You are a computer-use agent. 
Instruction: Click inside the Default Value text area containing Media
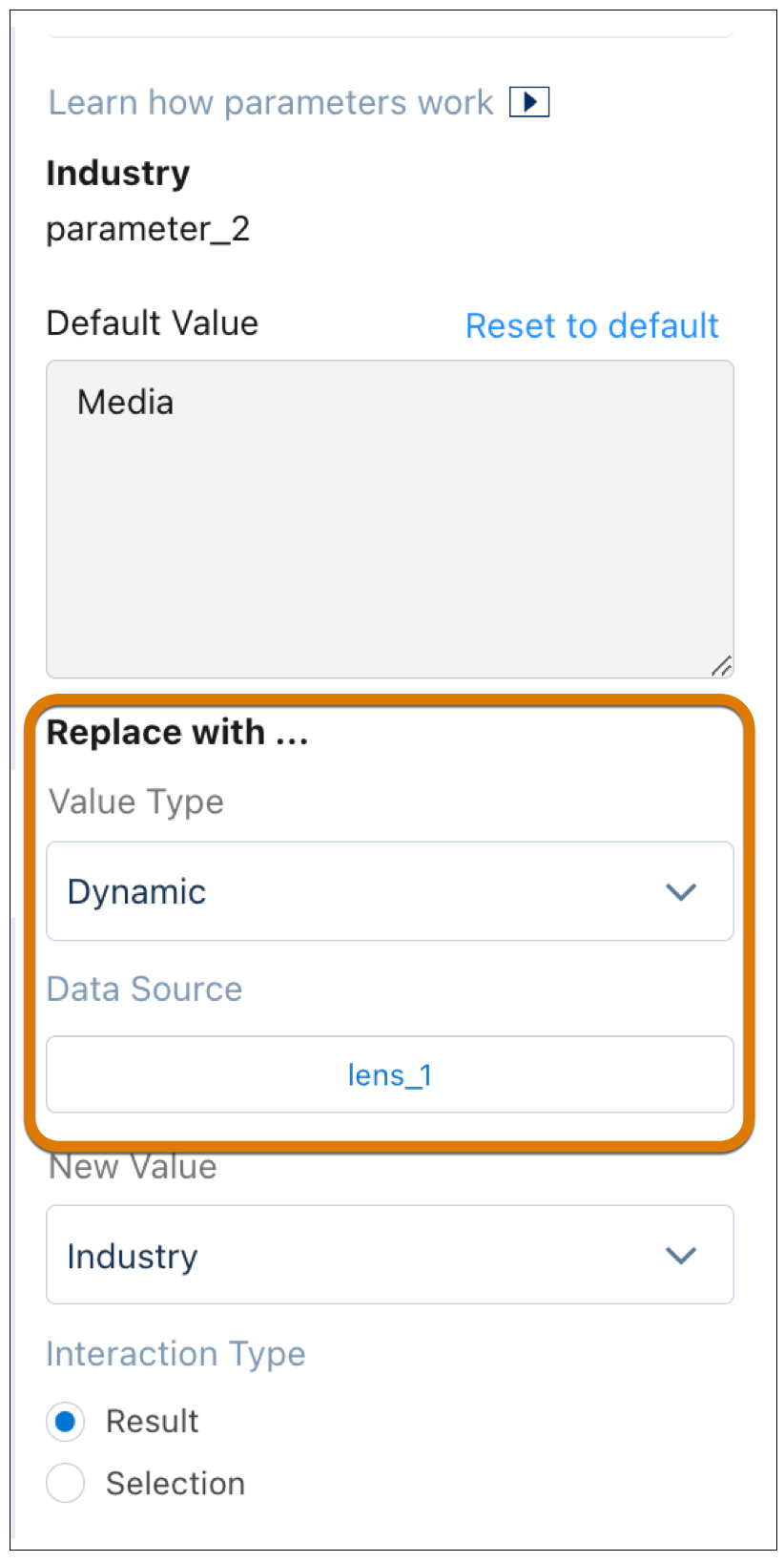pyautogui.click(x=390, y=519)
